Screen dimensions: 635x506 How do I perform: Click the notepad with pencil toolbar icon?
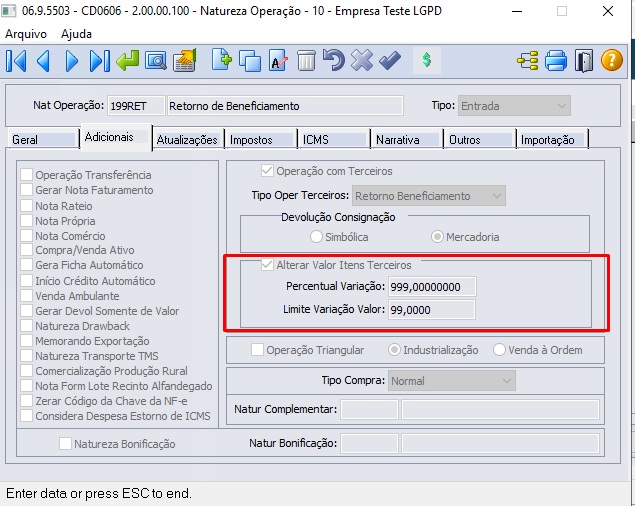[185, 61]
